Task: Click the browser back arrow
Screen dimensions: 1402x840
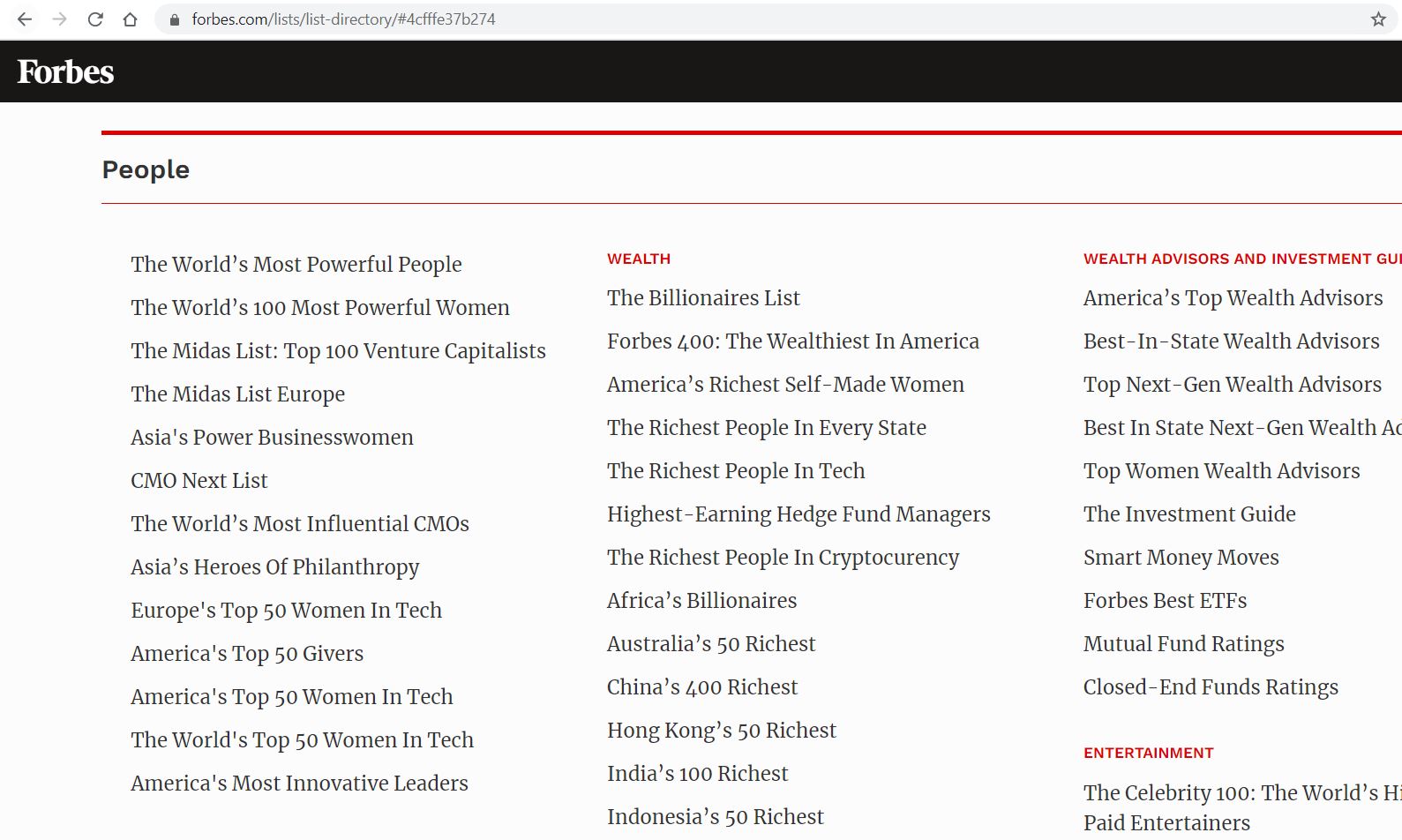Action: pos(25,19)
